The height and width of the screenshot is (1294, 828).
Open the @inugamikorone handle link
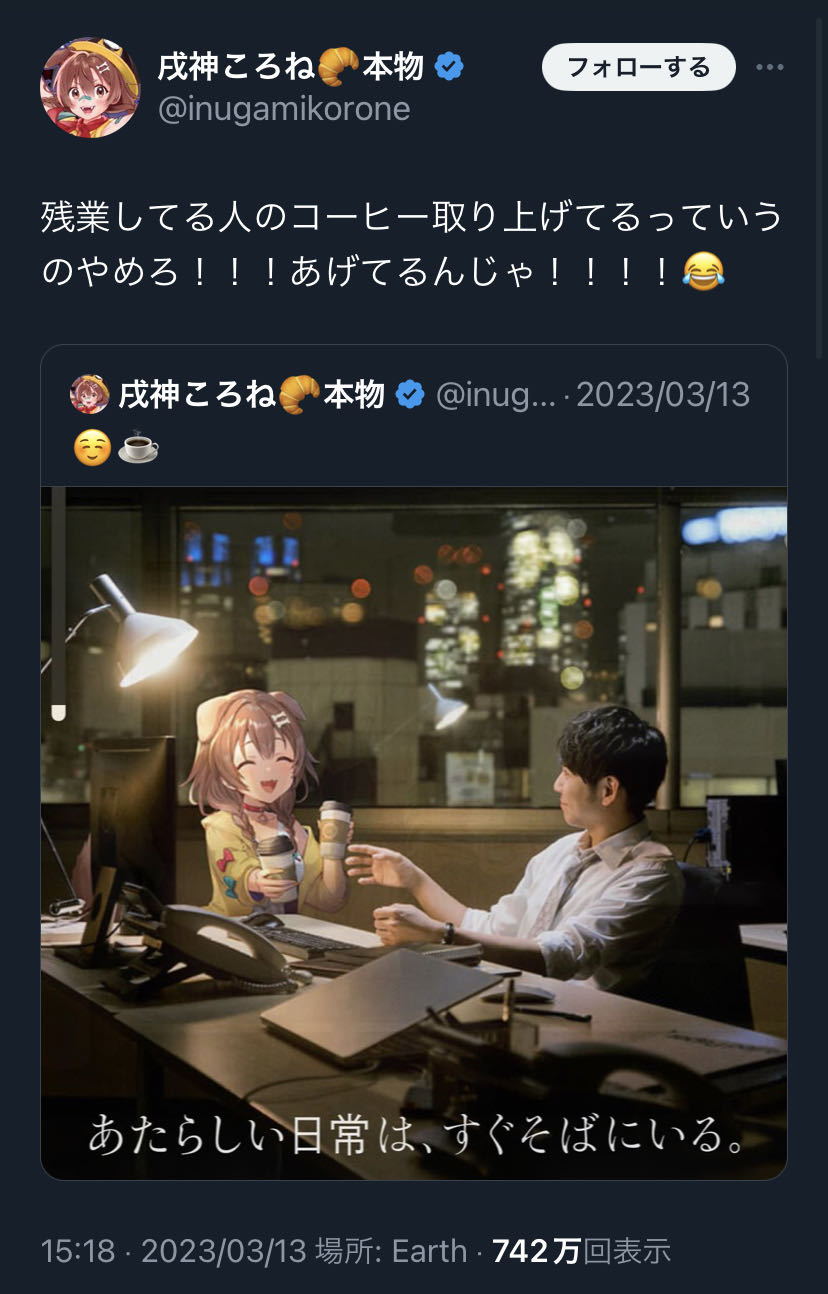pyautogui.click(x=284, y=109)
